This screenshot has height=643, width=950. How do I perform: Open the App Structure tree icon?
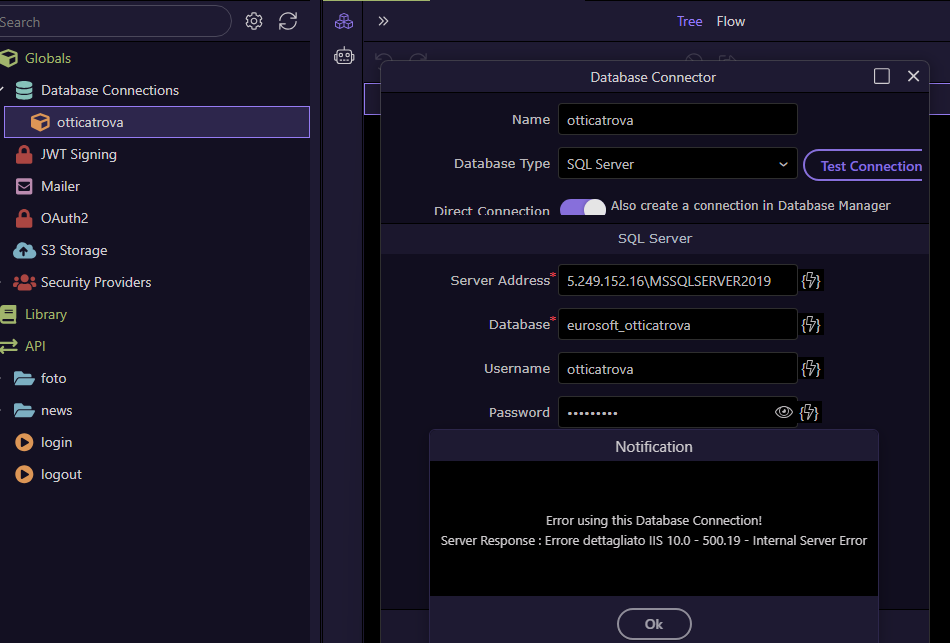pos(344,21)
